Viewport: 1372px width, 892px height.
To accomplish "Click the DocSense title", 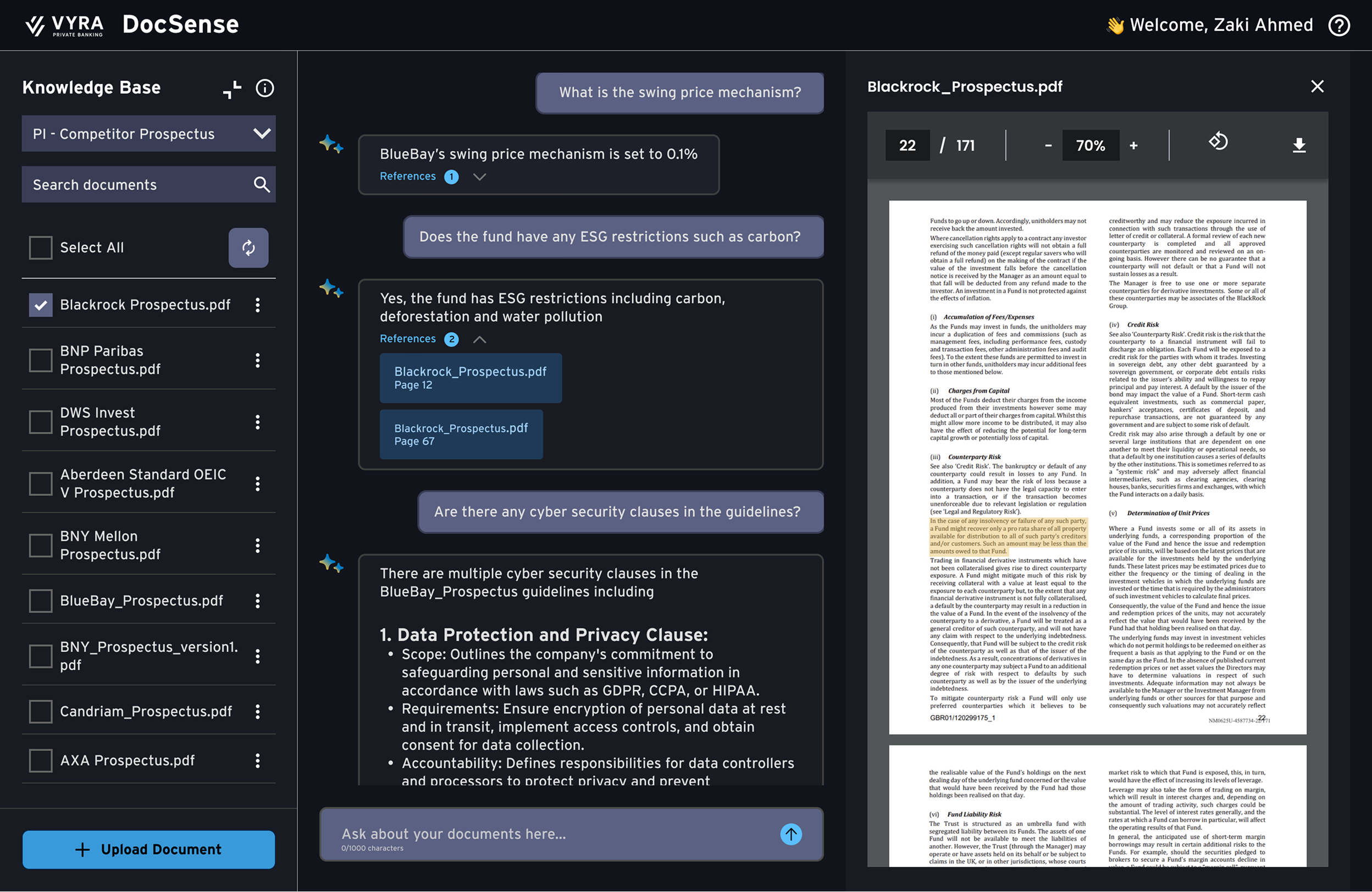I will (x=180, y=25).
